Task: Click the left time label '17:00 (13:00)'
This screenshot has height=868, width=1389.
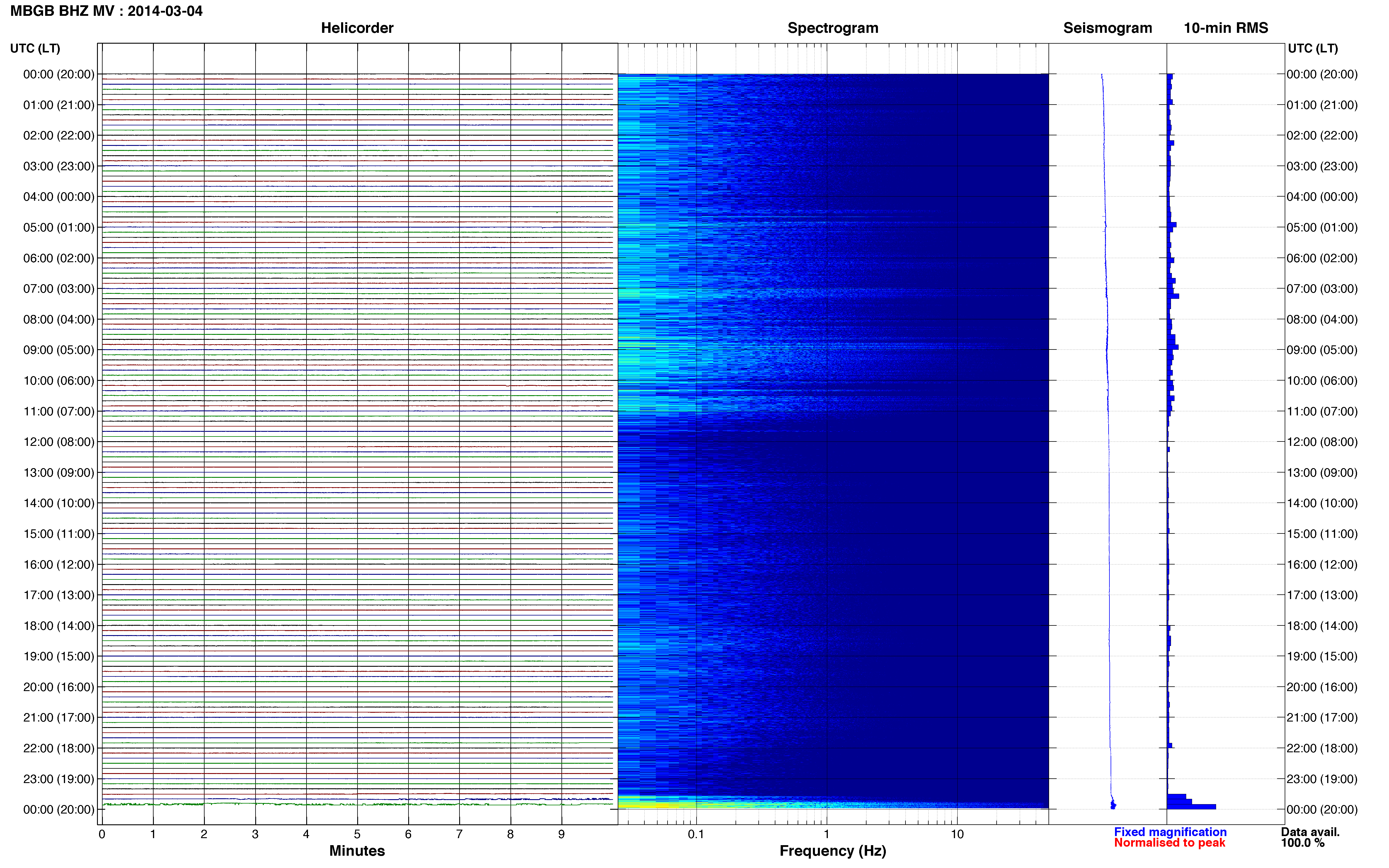Action: pos(59,595)
